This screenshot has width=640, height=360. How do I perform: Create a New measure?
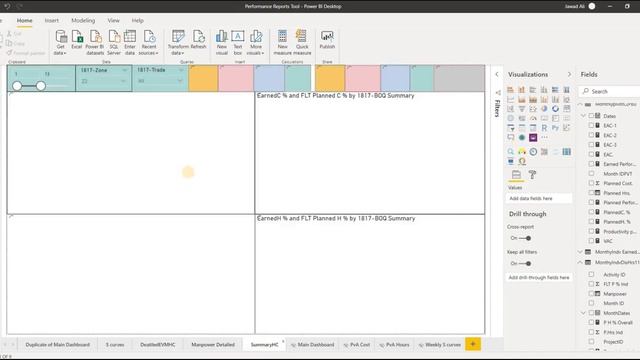tap(282, 42)
